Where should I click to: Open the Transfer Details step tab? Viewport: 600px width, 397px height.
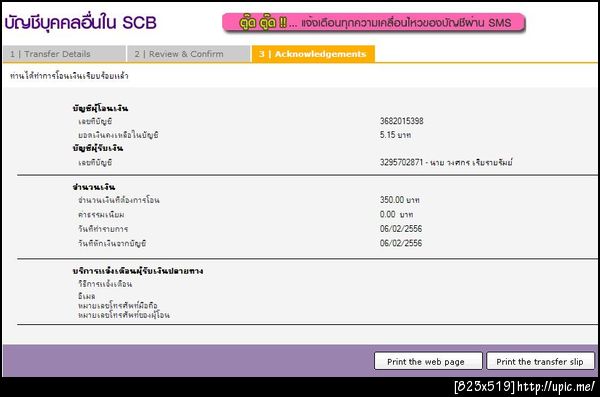(x=64, y=54)
